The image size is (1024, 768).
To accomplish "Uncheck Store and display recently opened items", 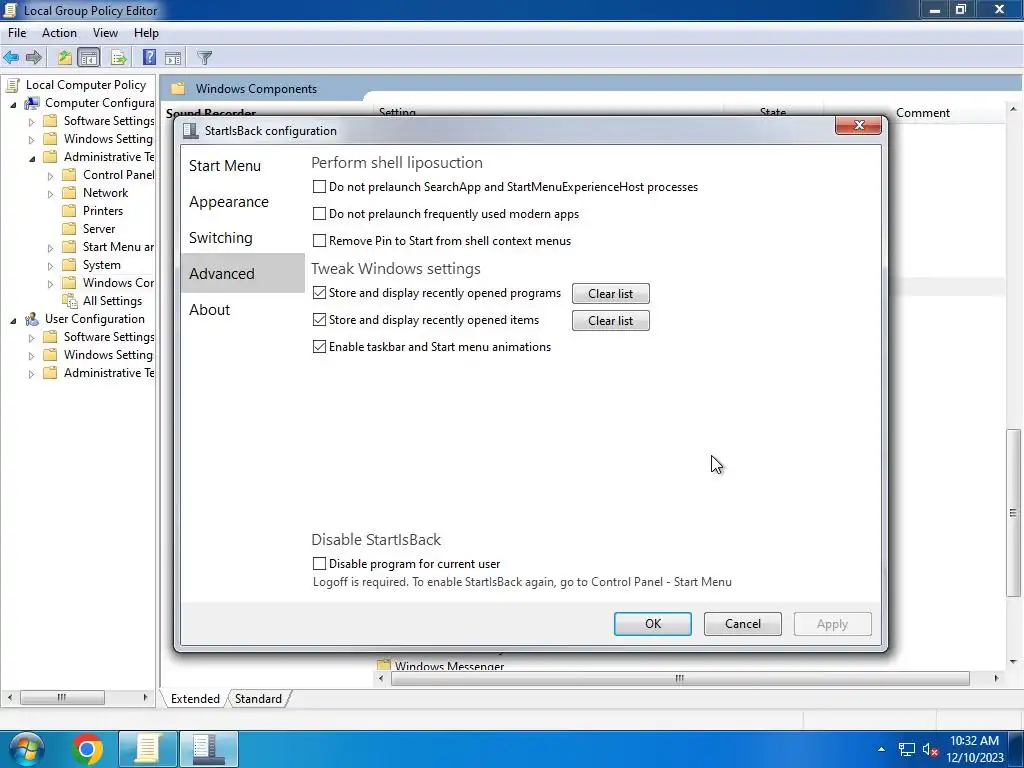I will point(319,319).
